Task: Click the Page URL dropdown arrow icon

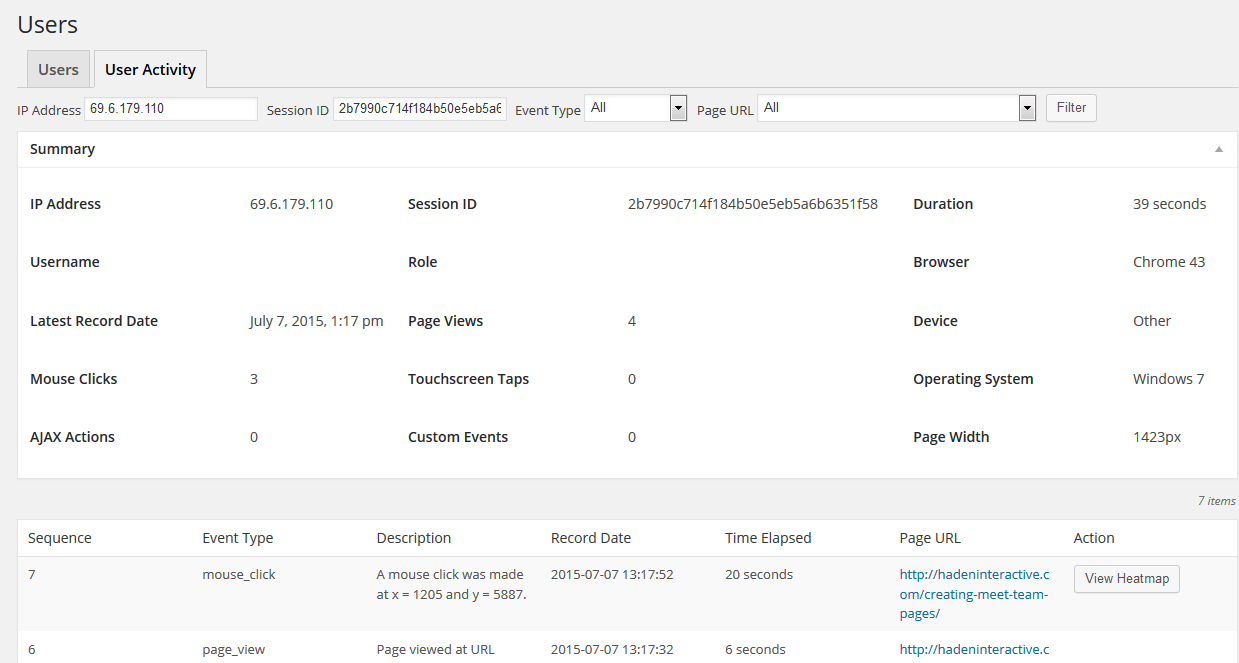Action: click(x=1026, y=107)
